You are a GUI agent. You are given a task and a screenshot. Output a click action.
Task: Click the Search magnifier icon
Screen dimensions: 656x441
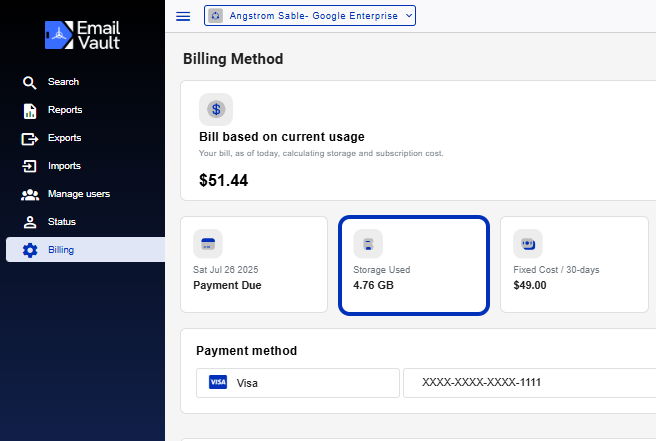(x=29, y=82)
